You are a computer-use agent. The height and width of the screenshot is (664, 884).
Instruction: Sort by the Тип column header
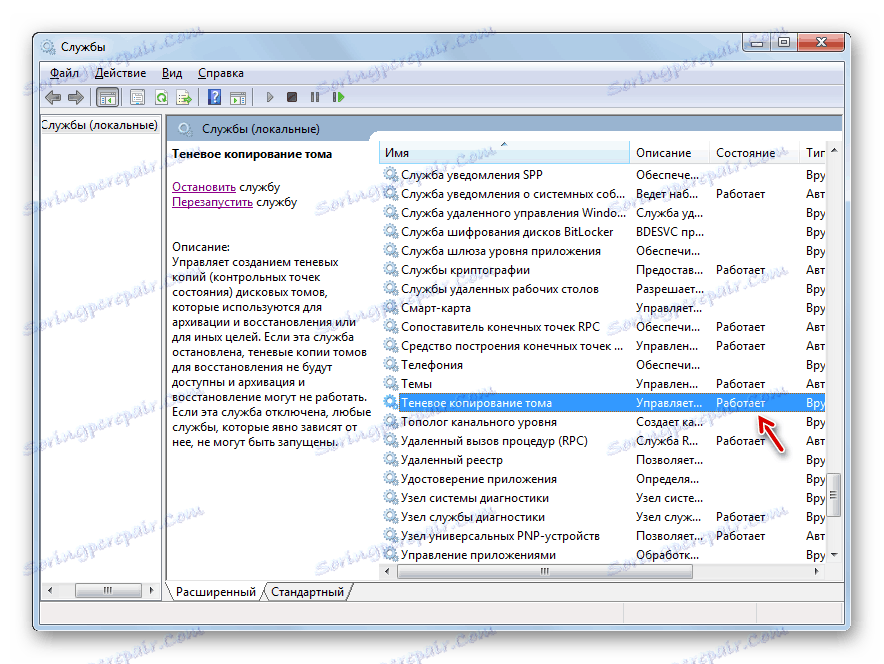pos(813,153)
